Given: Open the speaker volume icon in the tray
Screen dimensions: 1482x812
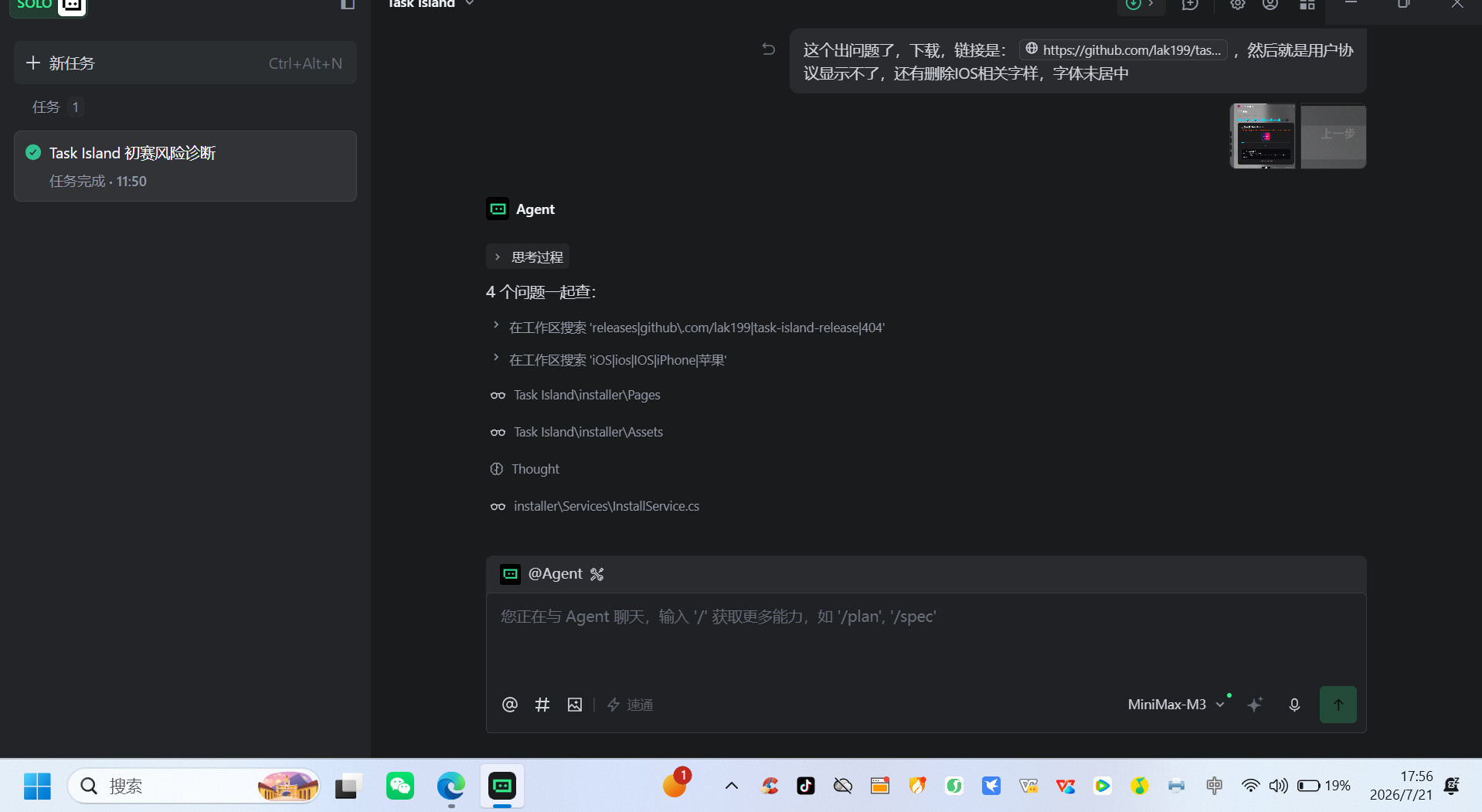Looking at the screenshot, I should 1278,786.
